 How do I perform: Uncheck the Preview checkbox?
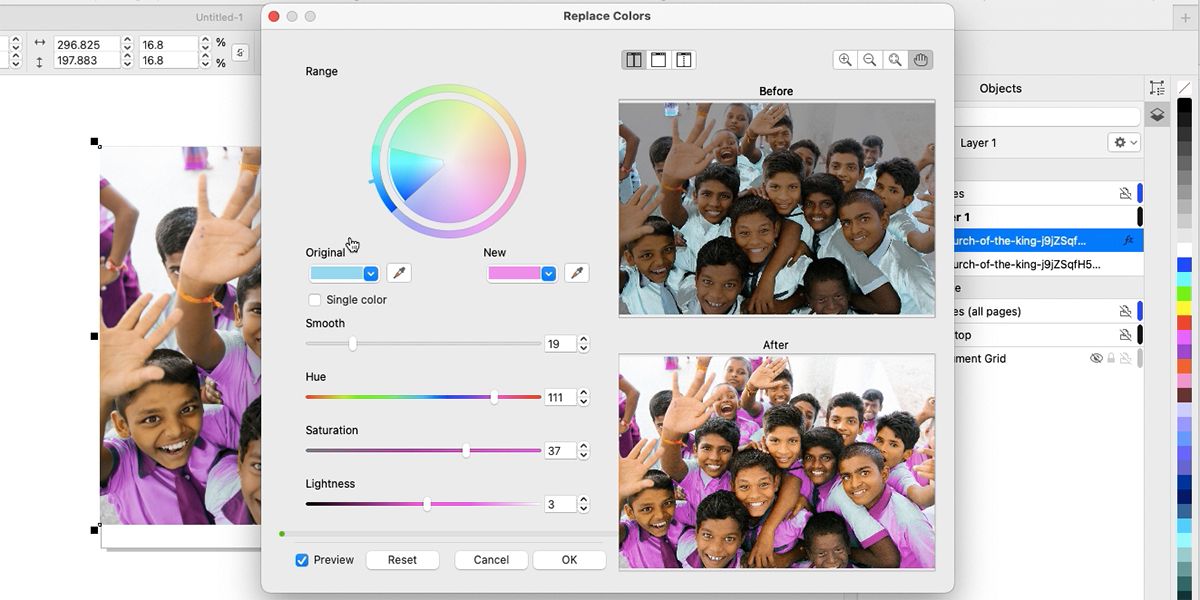(302, 560)
